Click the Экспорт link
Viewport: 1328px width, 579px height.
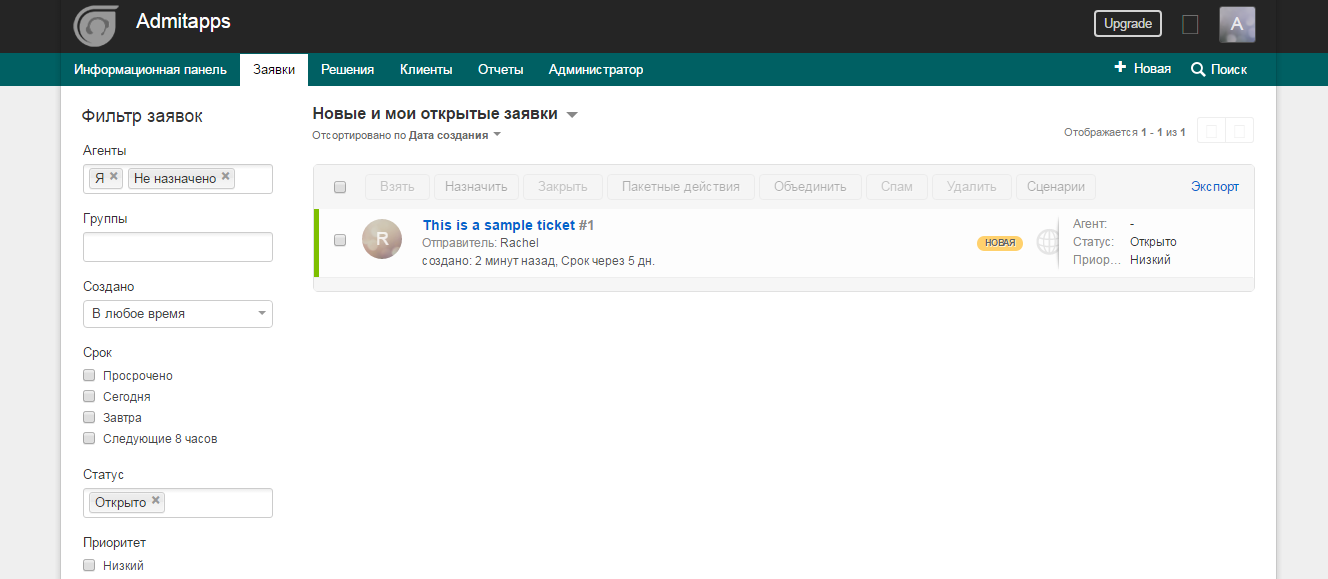click(x=1214, y=186)
